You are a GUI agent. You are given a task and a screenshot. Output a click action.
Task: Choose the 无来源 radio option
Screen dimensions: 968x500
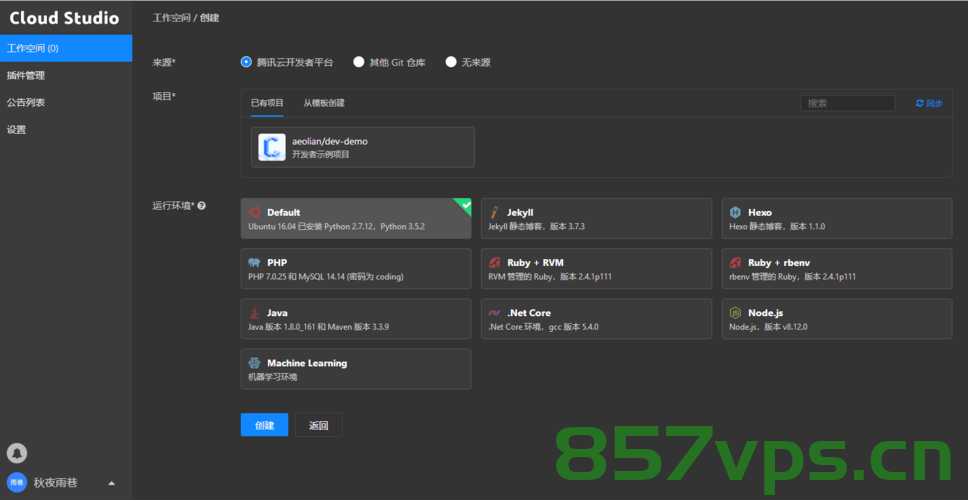tap(451, 62)
